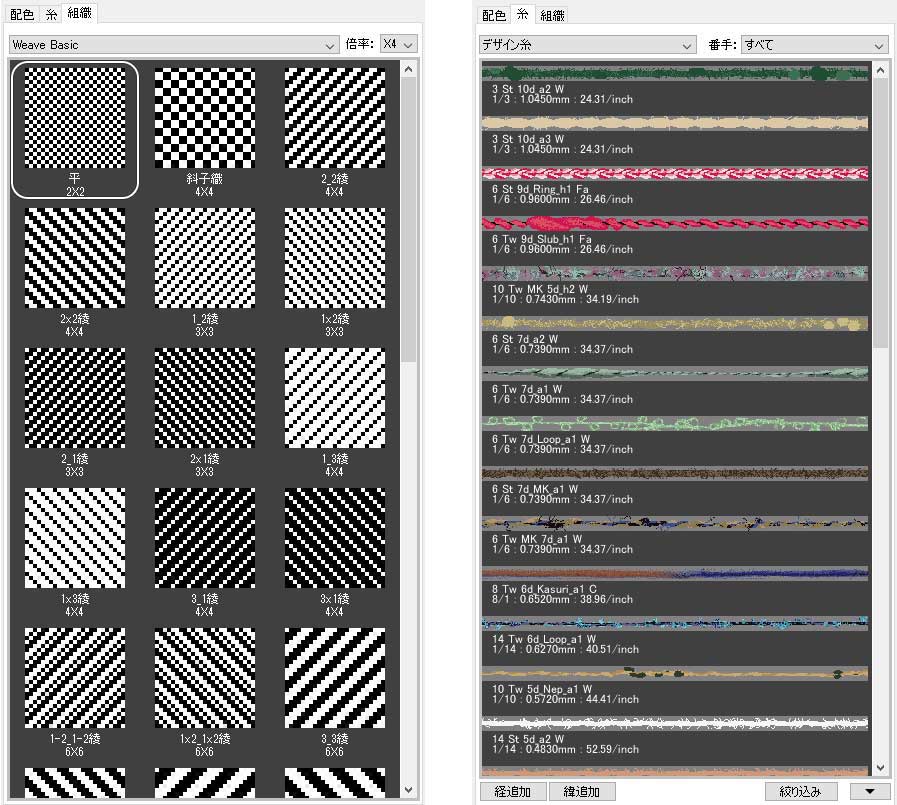
Task: Switch to 組織 tab in デザイン糸 panel
Action: (x=552, y=15)
